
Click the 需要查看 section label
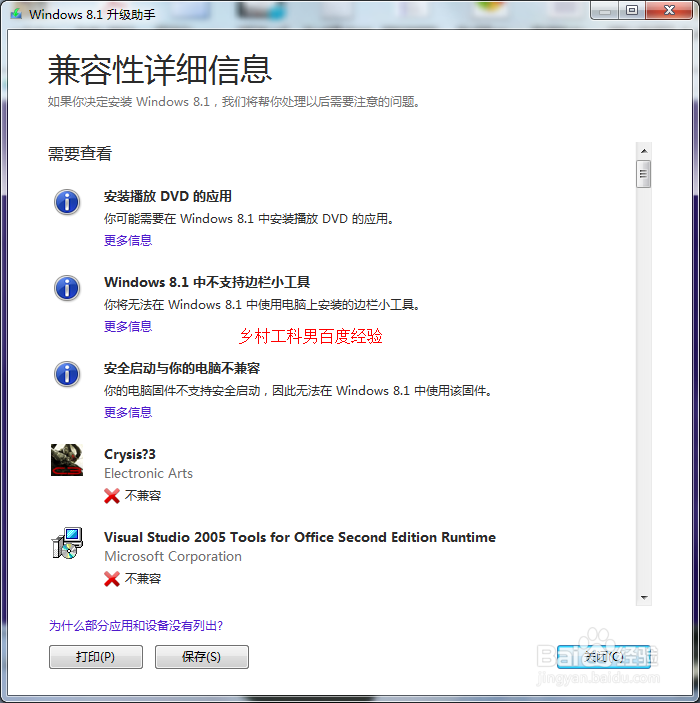80,154
